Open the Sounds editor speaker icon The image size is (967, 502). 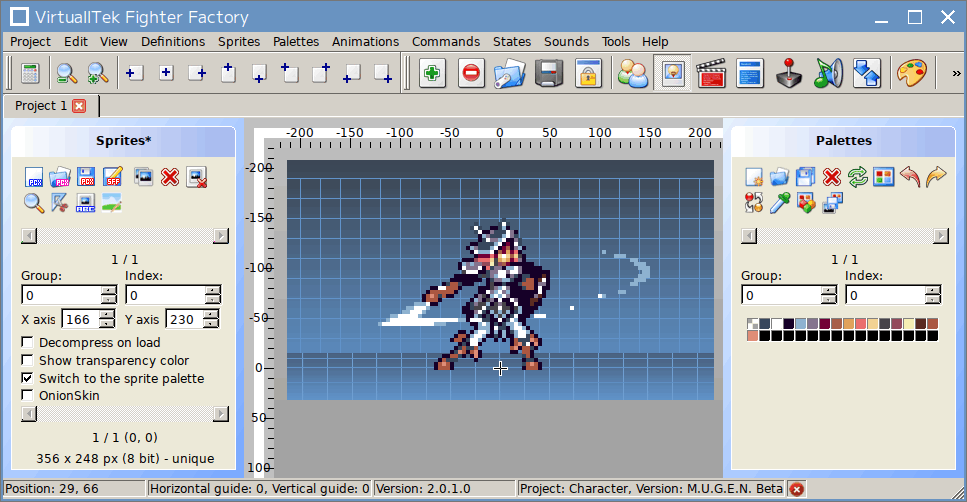[828, 73]
